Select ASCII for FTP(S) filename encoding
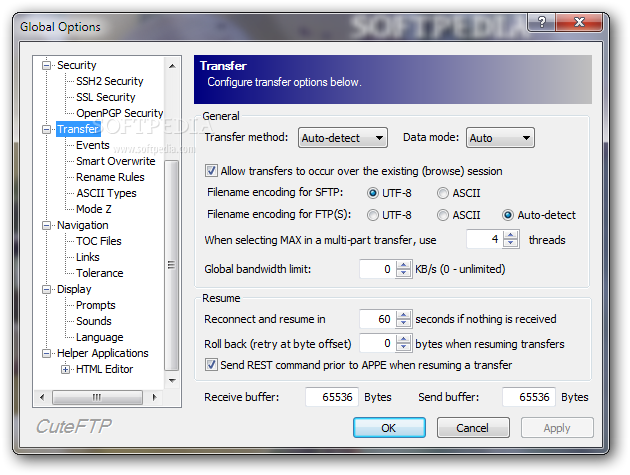630x475 pixels. 443,215
